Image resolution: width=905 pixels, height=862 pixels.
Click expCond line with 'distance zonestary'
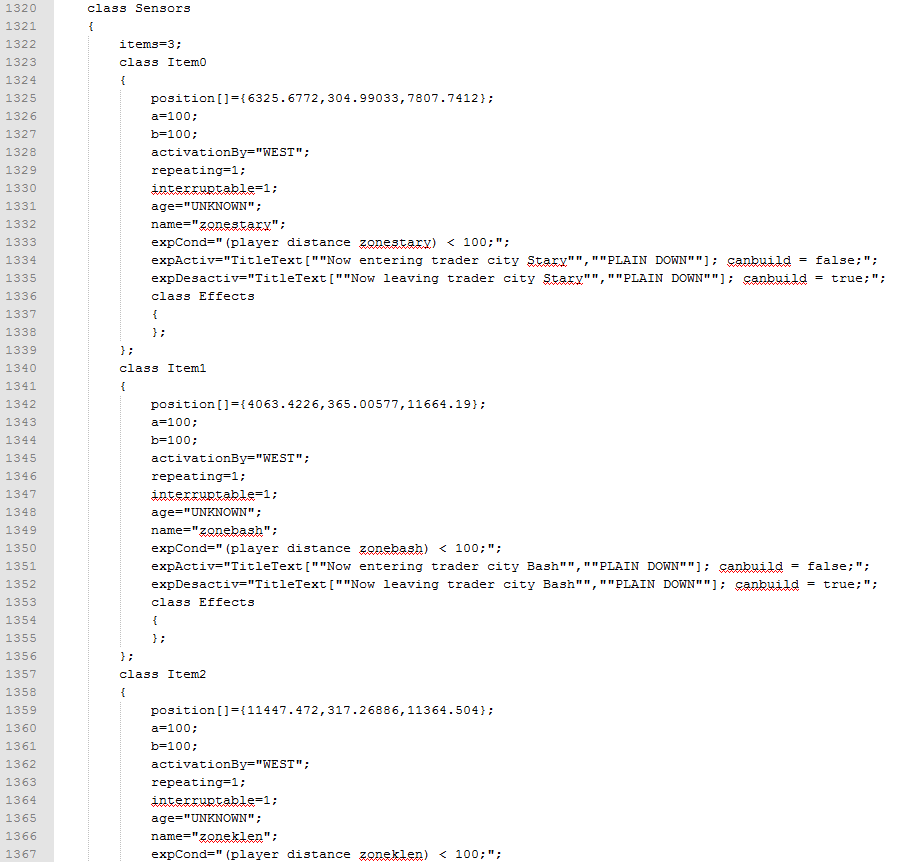coord(330,242)
